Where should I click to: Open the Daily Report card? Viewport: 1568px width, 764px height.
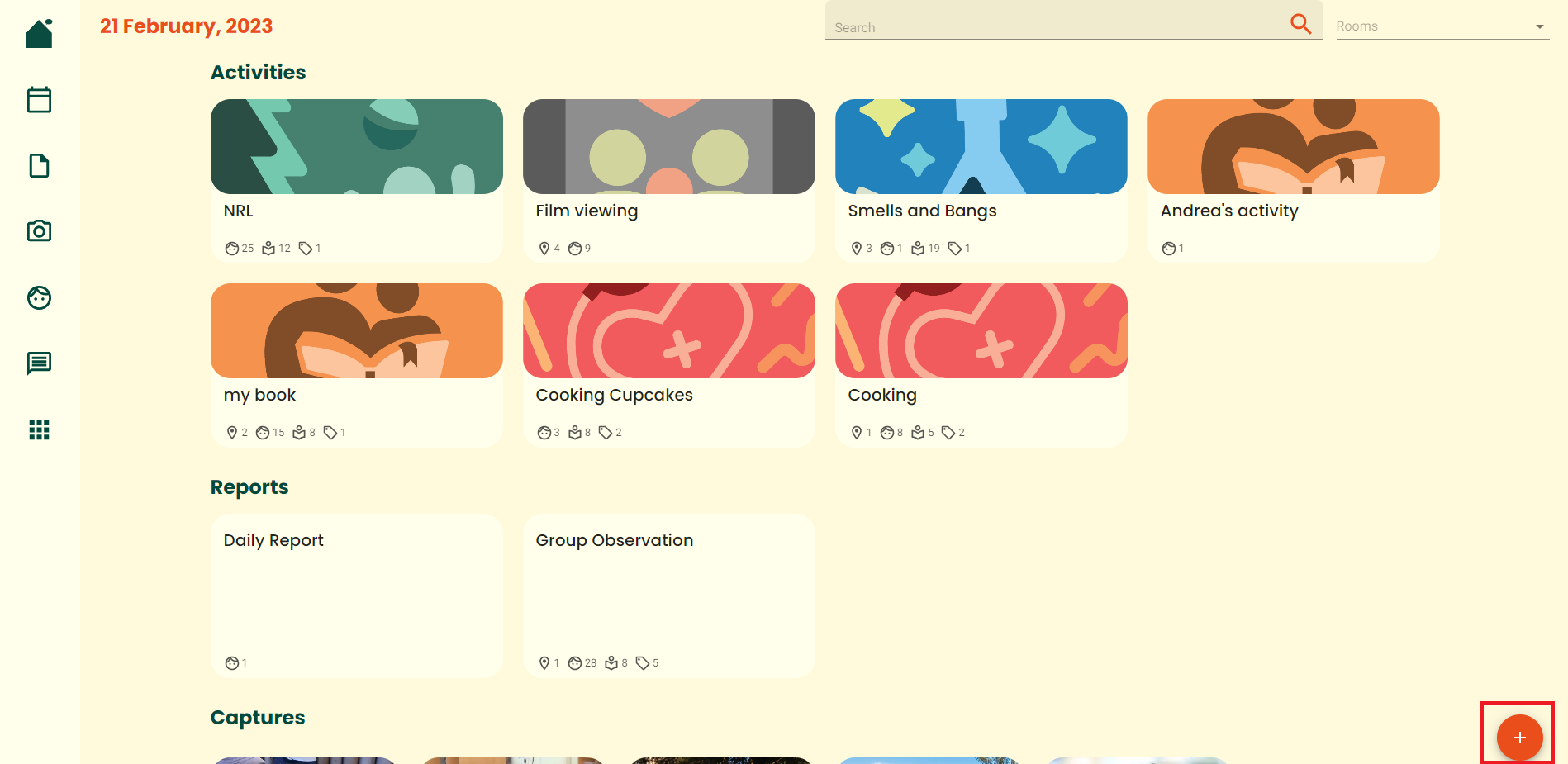coord(357,596)
